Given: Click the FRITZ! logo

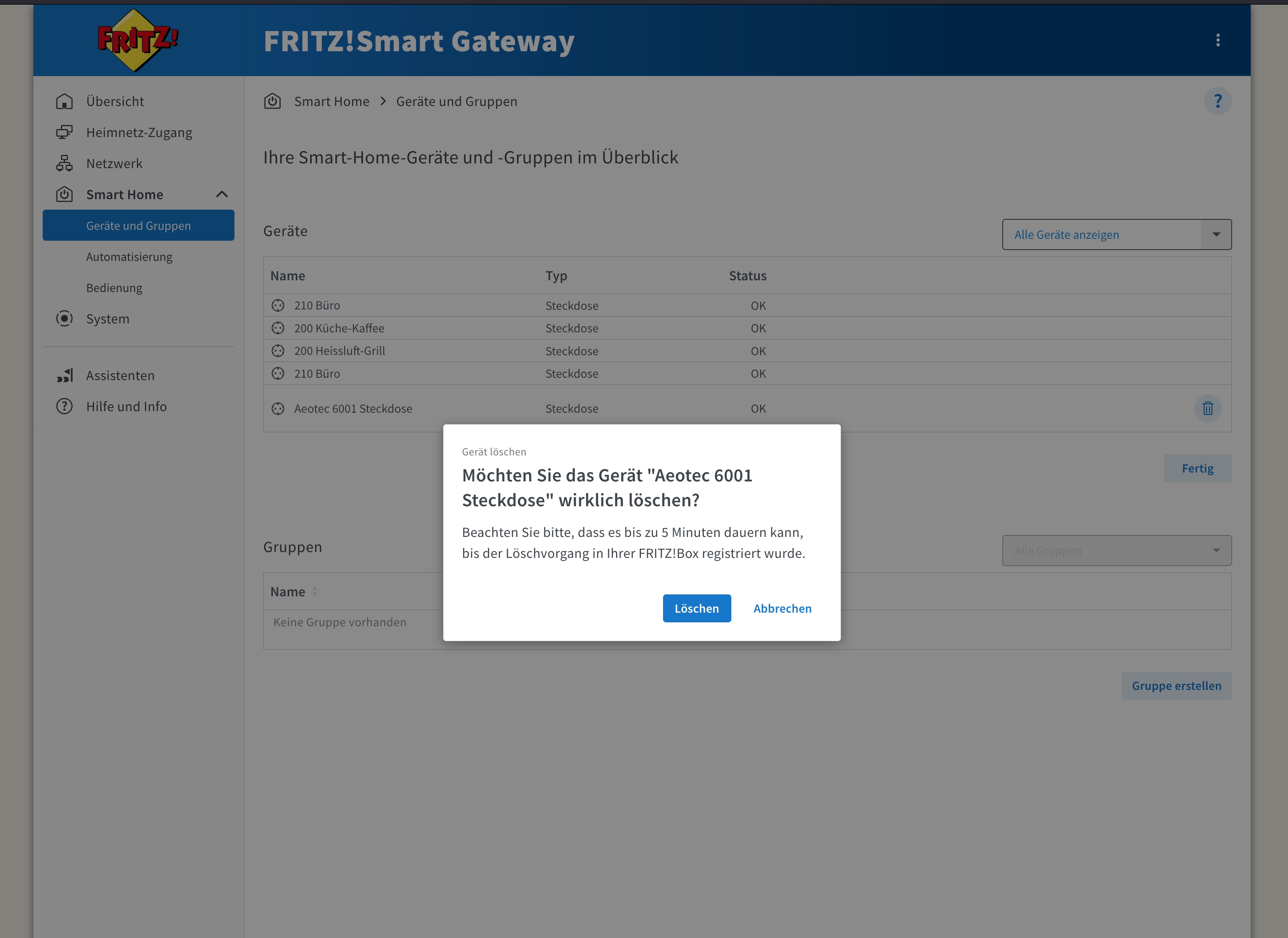Looking at the screenshot, I should click(137, 40).
